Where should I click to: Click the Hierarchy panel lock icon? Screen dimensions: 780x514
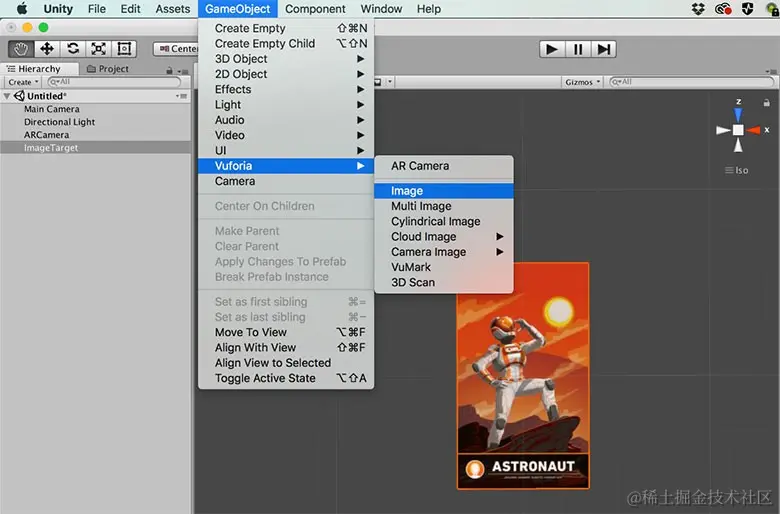(169, 71)
